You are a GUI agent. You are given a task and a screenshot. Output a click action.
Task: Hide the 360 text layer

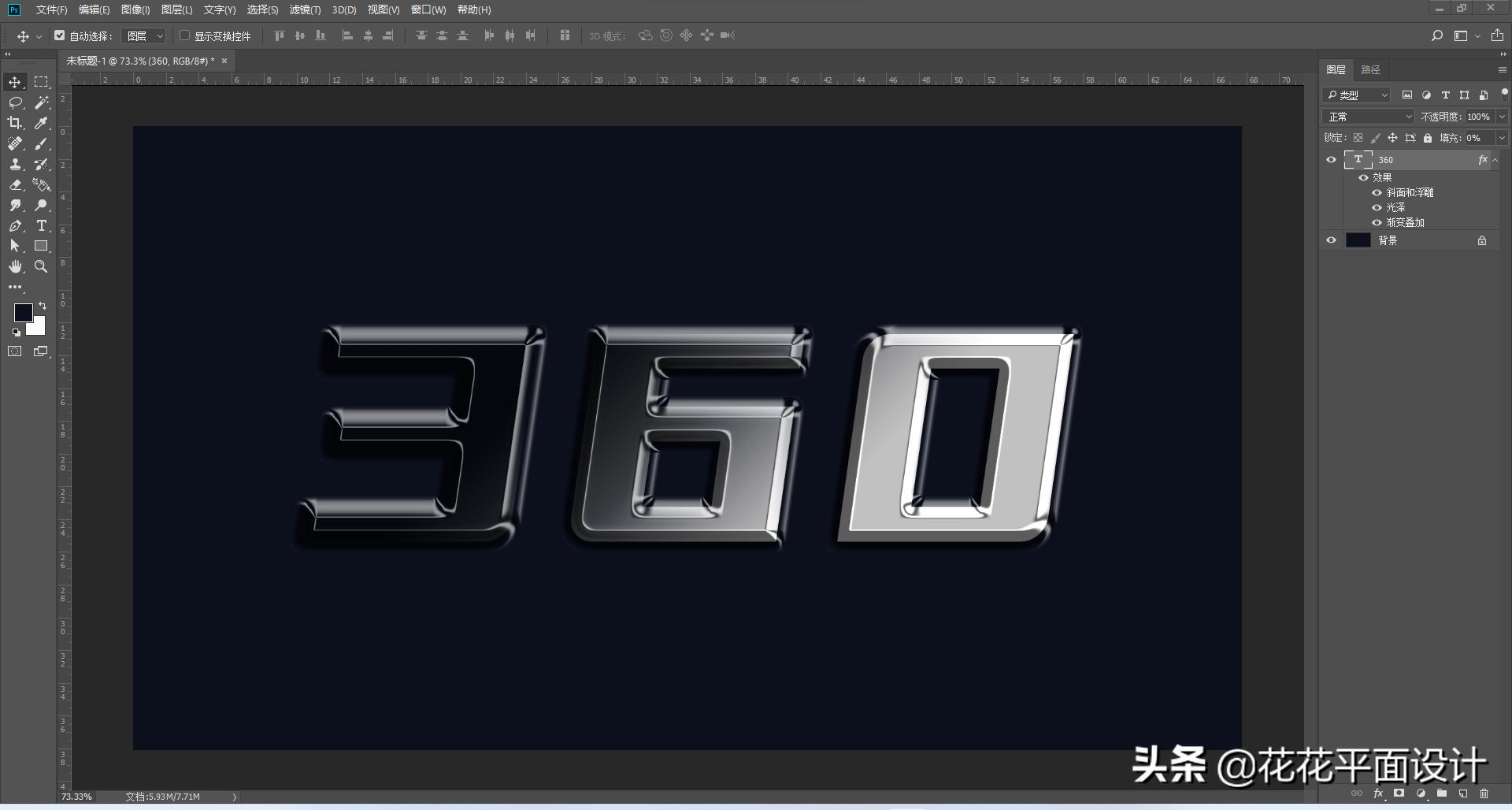tap(1332, 159)
